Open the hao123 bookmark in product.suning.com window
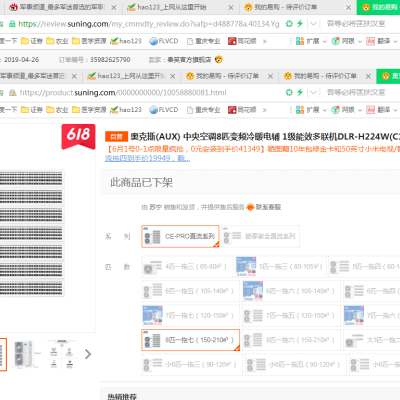This screenshot has height=400, width=400. pos(126,110)
